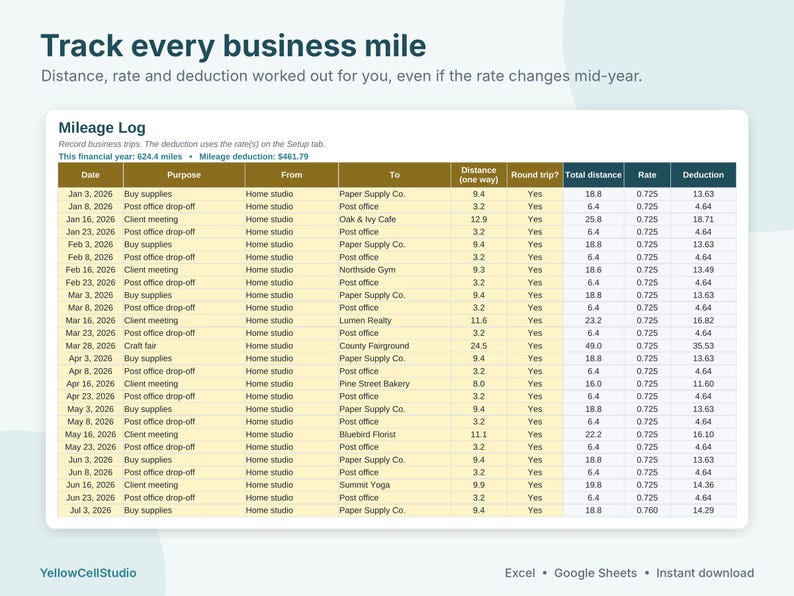Select the 'Bluebird Florist' destination cell

point(394,434)
